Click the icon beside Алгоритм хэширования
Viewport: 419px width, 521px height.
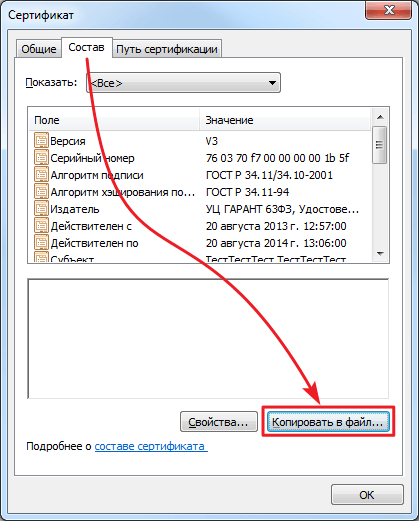click(x=41, y=191)
